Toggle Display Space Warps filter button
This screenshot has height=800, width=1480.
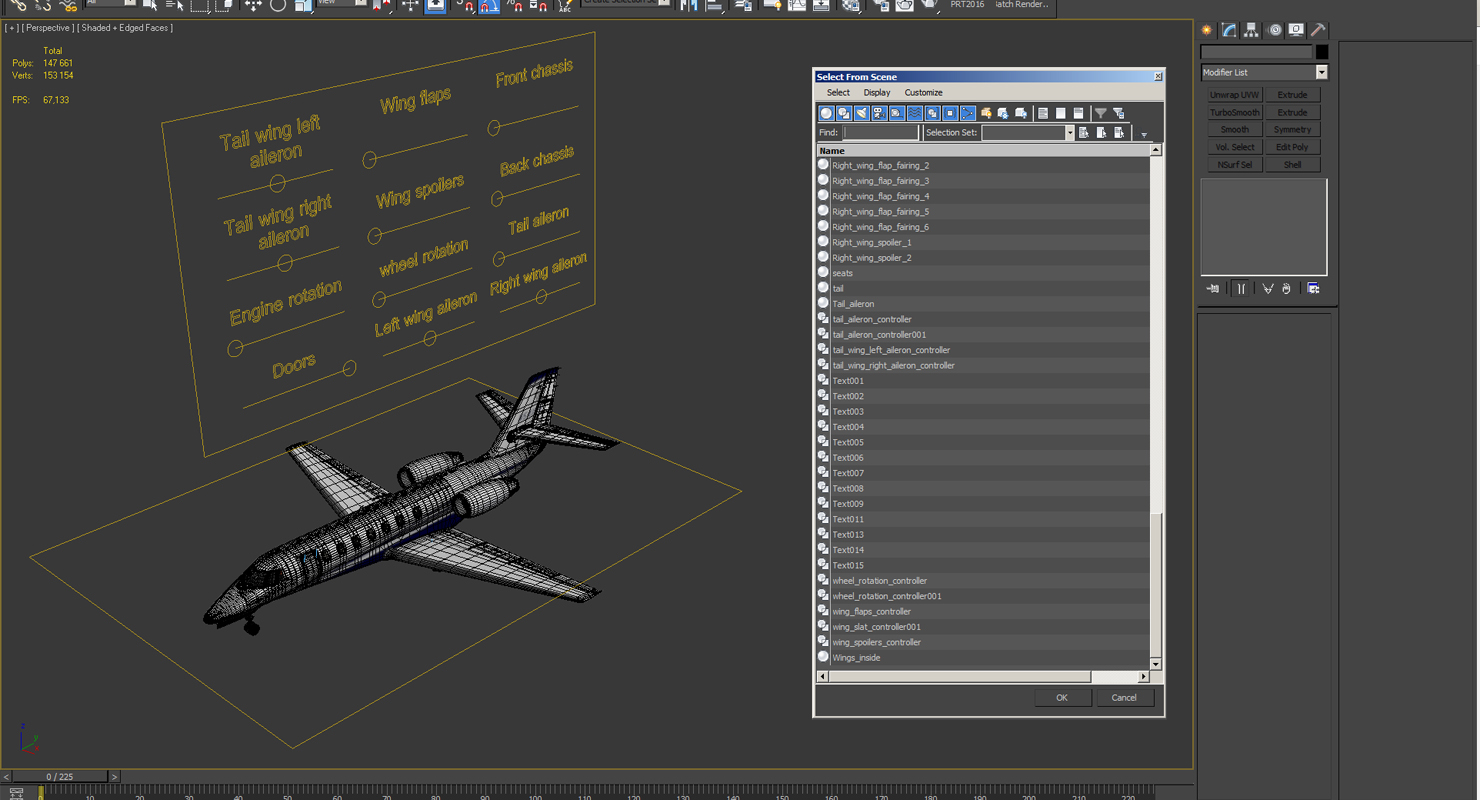click(x=915, y=113)
